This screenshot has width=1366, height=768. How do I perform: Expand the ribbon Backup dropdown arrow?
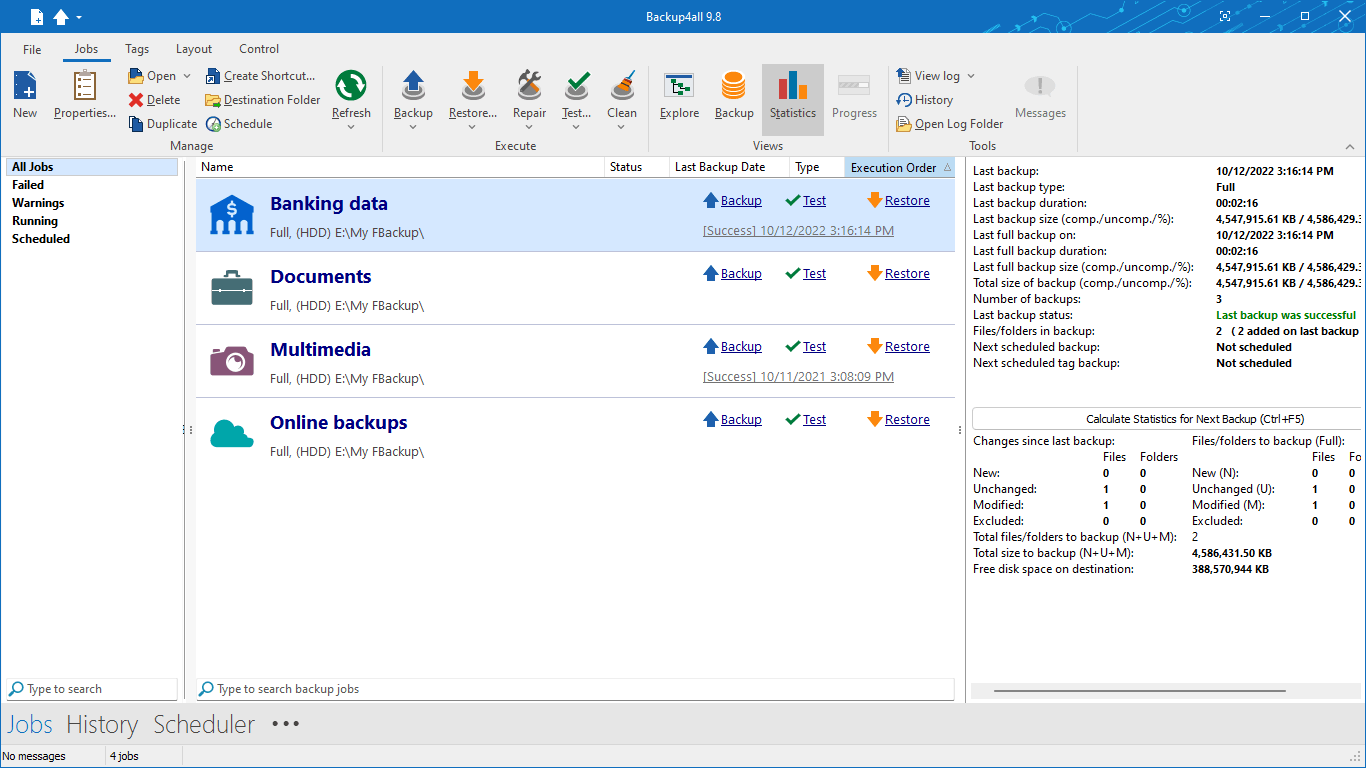(413, 127)
